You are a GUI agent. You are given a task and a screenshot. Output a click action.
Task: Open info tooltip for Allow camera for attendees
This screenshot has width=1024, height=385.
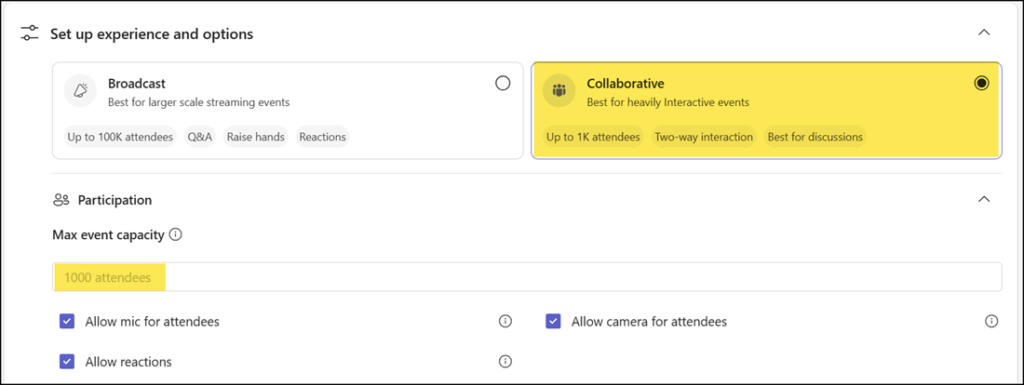pyautogui.click(x=991, y=321)
